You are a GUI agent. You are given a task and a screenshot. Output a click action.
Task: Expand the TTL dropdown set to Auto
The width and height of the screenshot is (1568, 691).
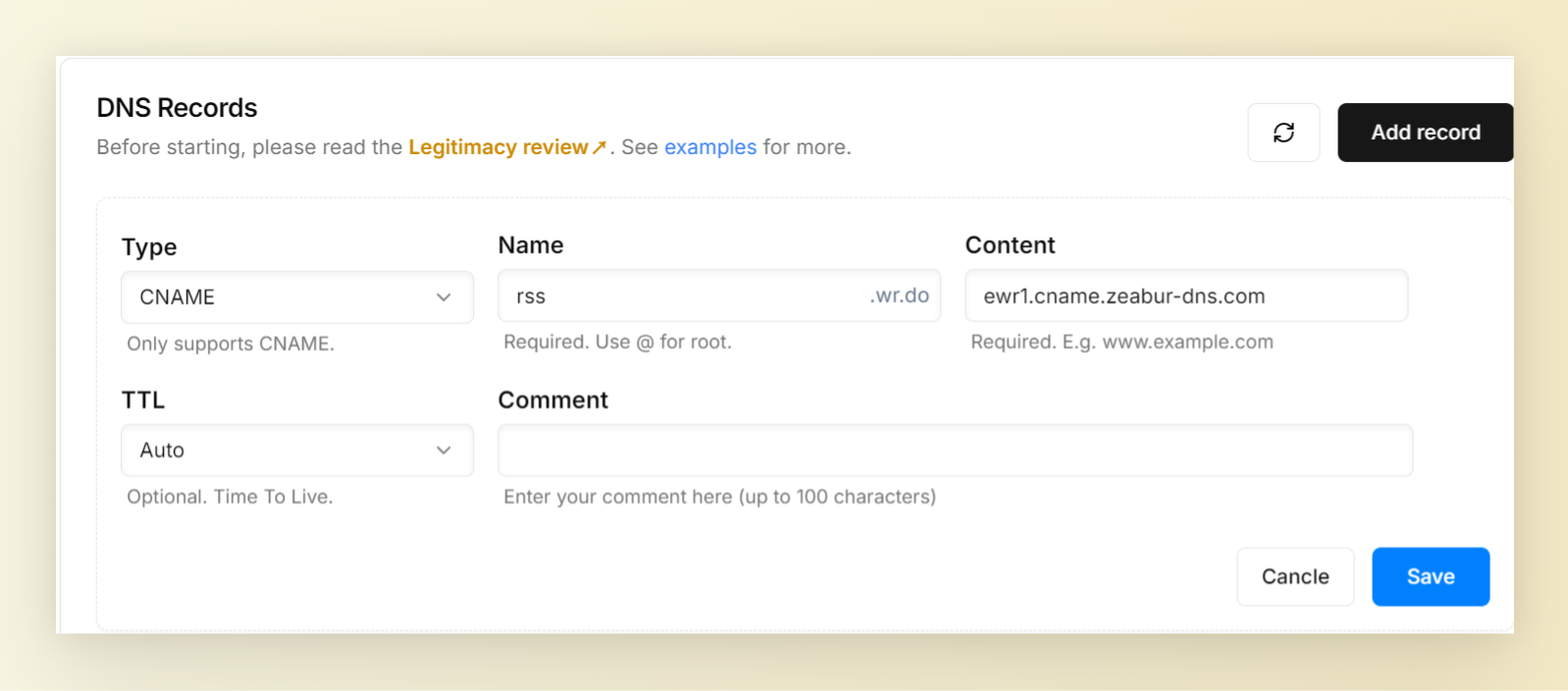click(285, 451)
